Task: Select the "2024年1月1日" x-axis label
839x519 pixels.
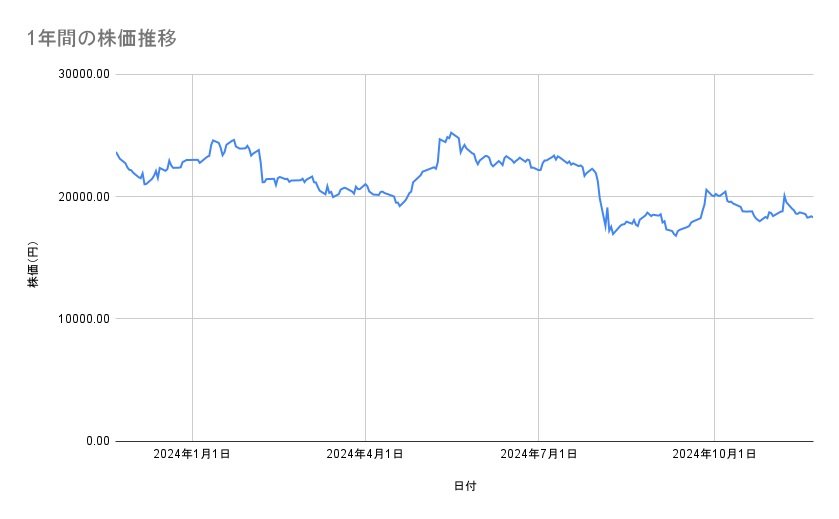Action: pyautogui.click(x=192, y=455)
